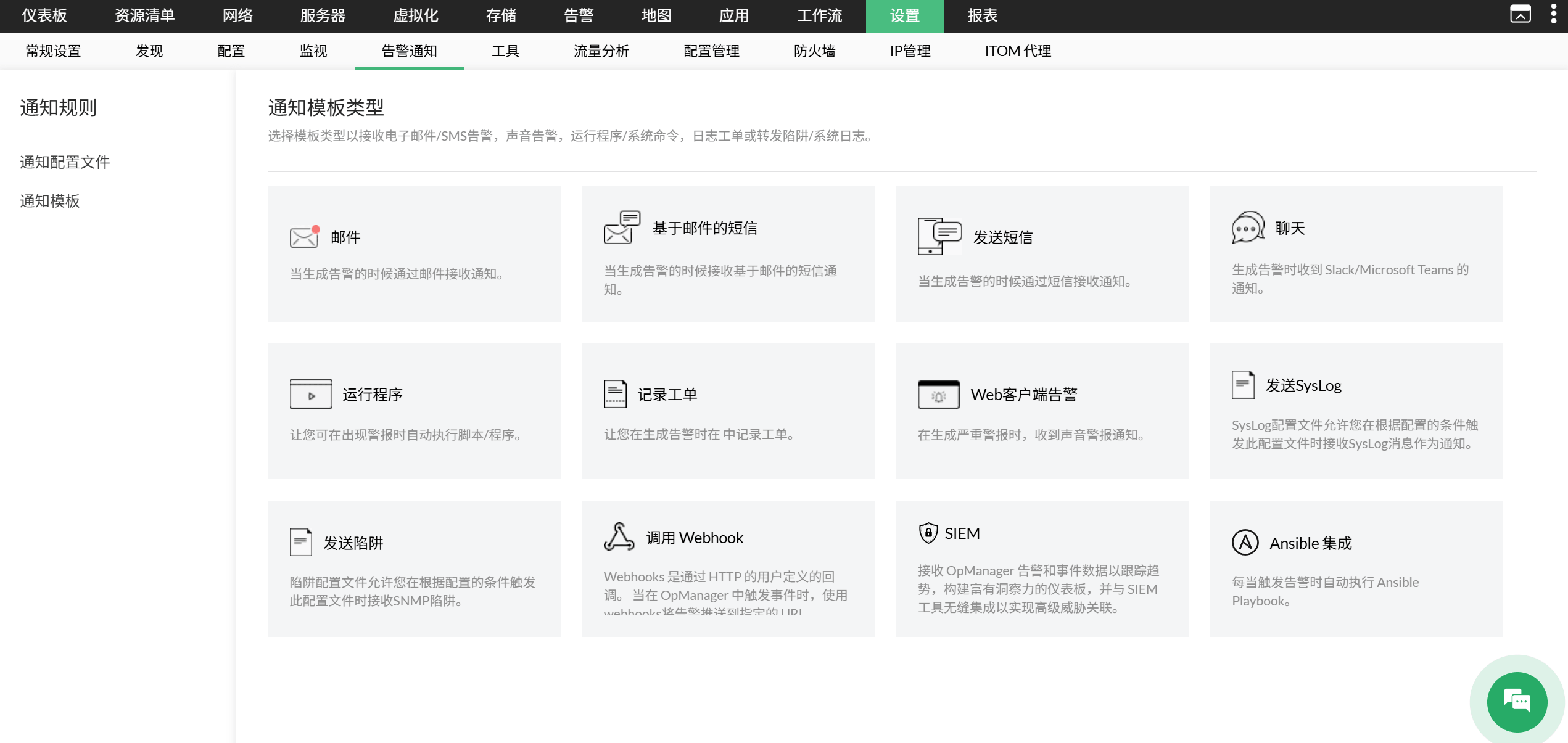The image size is (1568, 743).
Task: Select the Web客户端告警 template title
Action: tap(1024, 395)
